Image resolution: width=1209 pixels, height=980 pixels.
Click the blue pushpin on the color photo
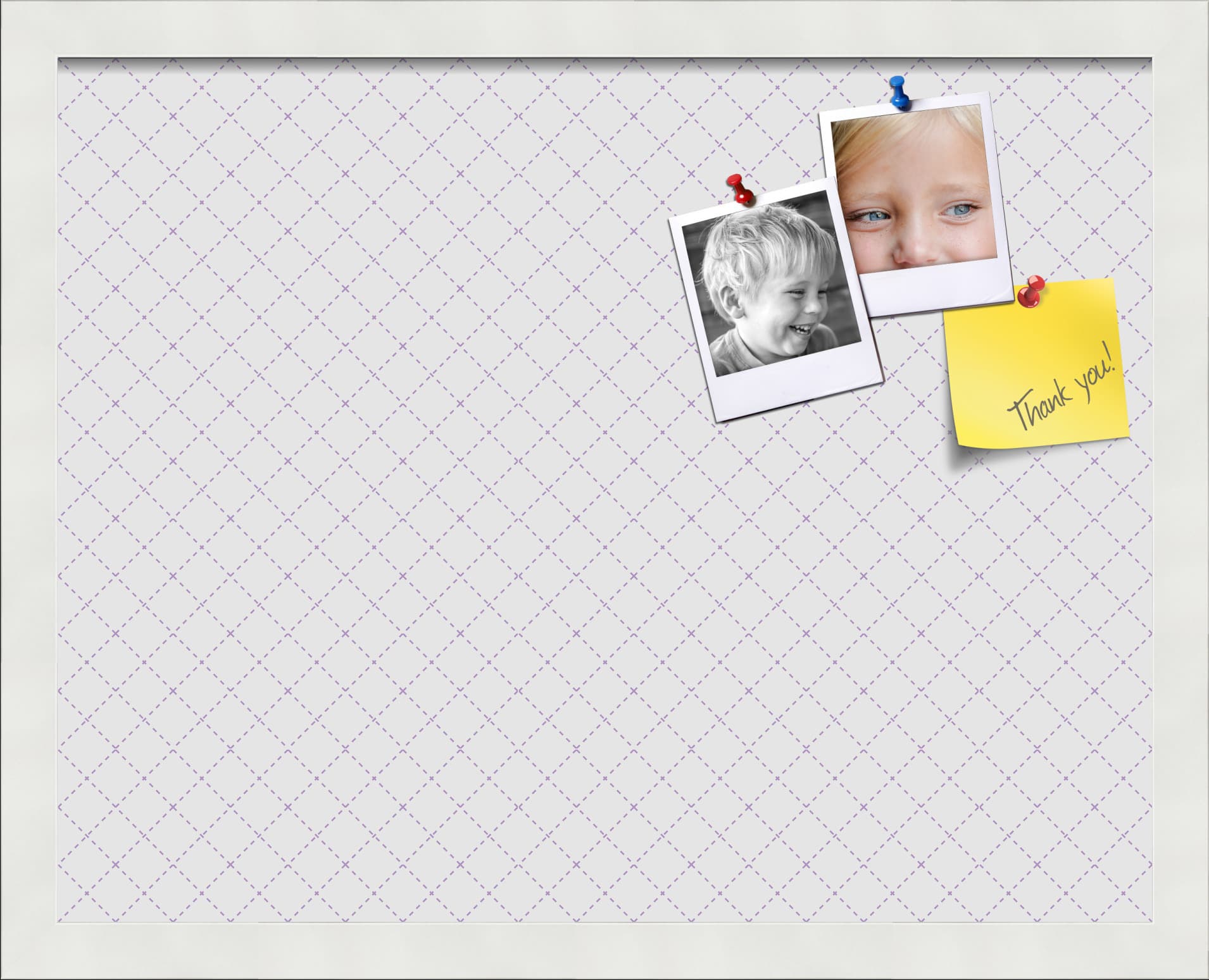(899, 93)
